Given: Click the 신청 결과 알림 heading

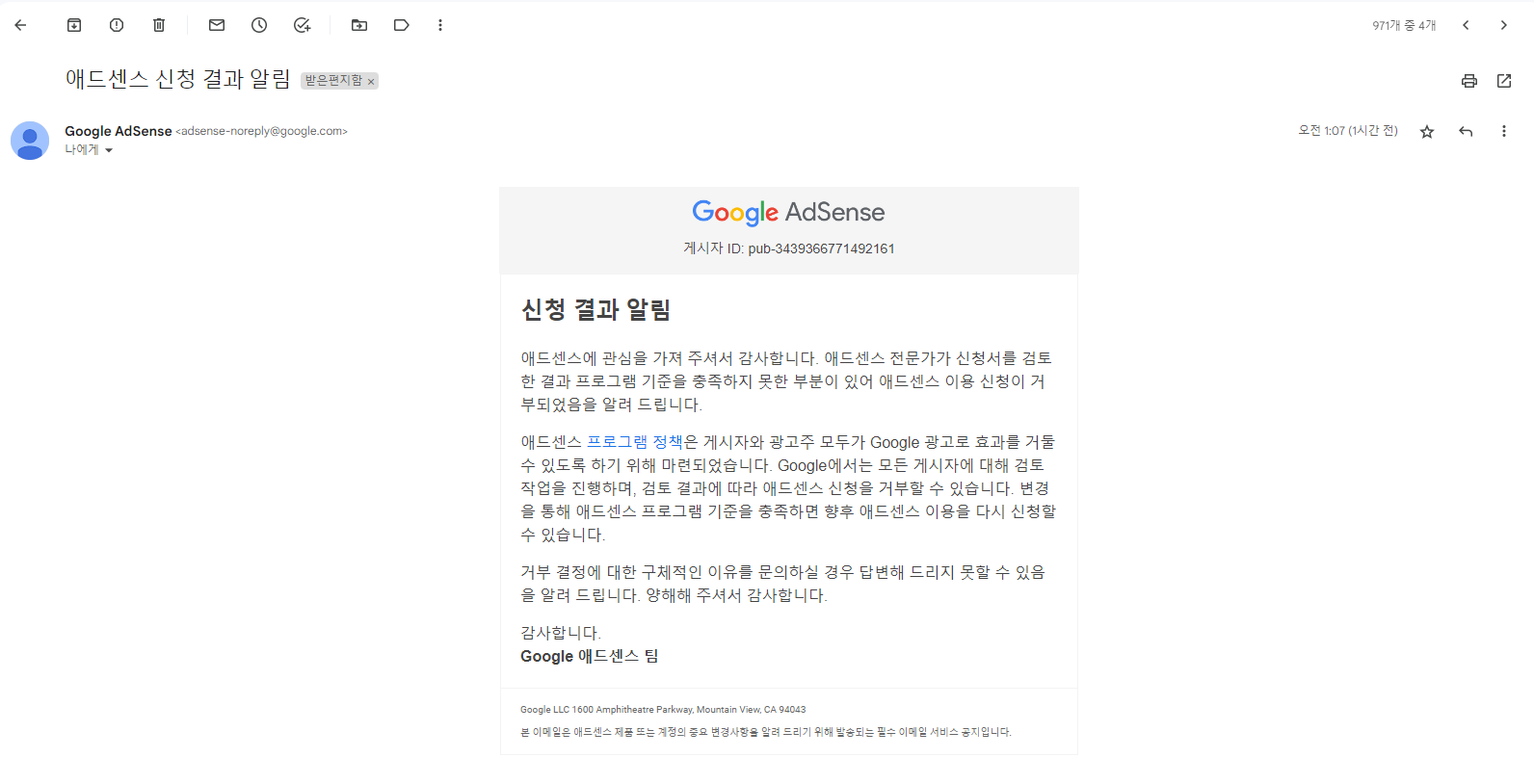Looking at the screenshot, I should [595, 310].
